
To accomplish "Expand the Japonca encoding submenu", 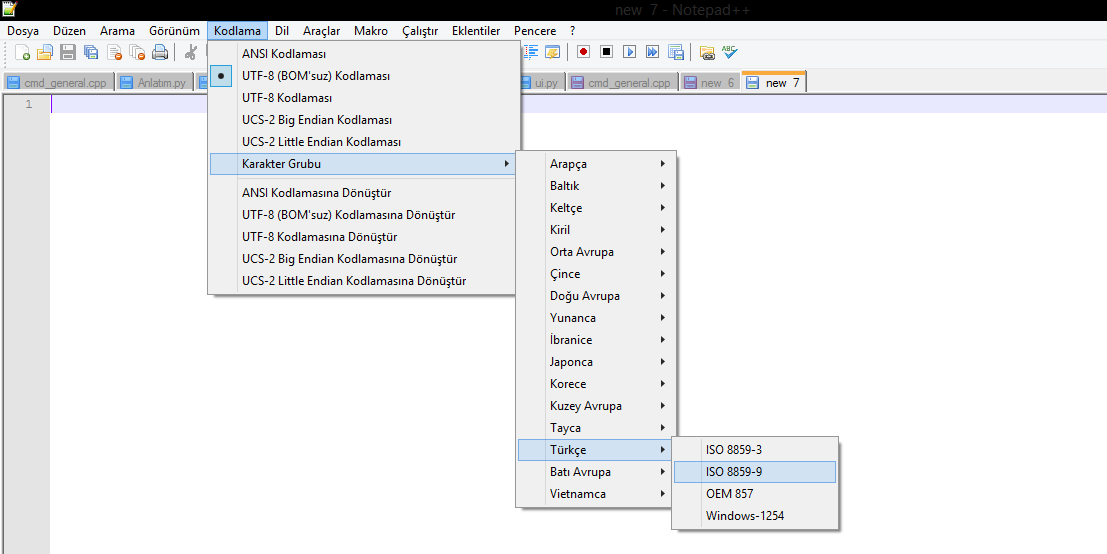I will (596, 361).
